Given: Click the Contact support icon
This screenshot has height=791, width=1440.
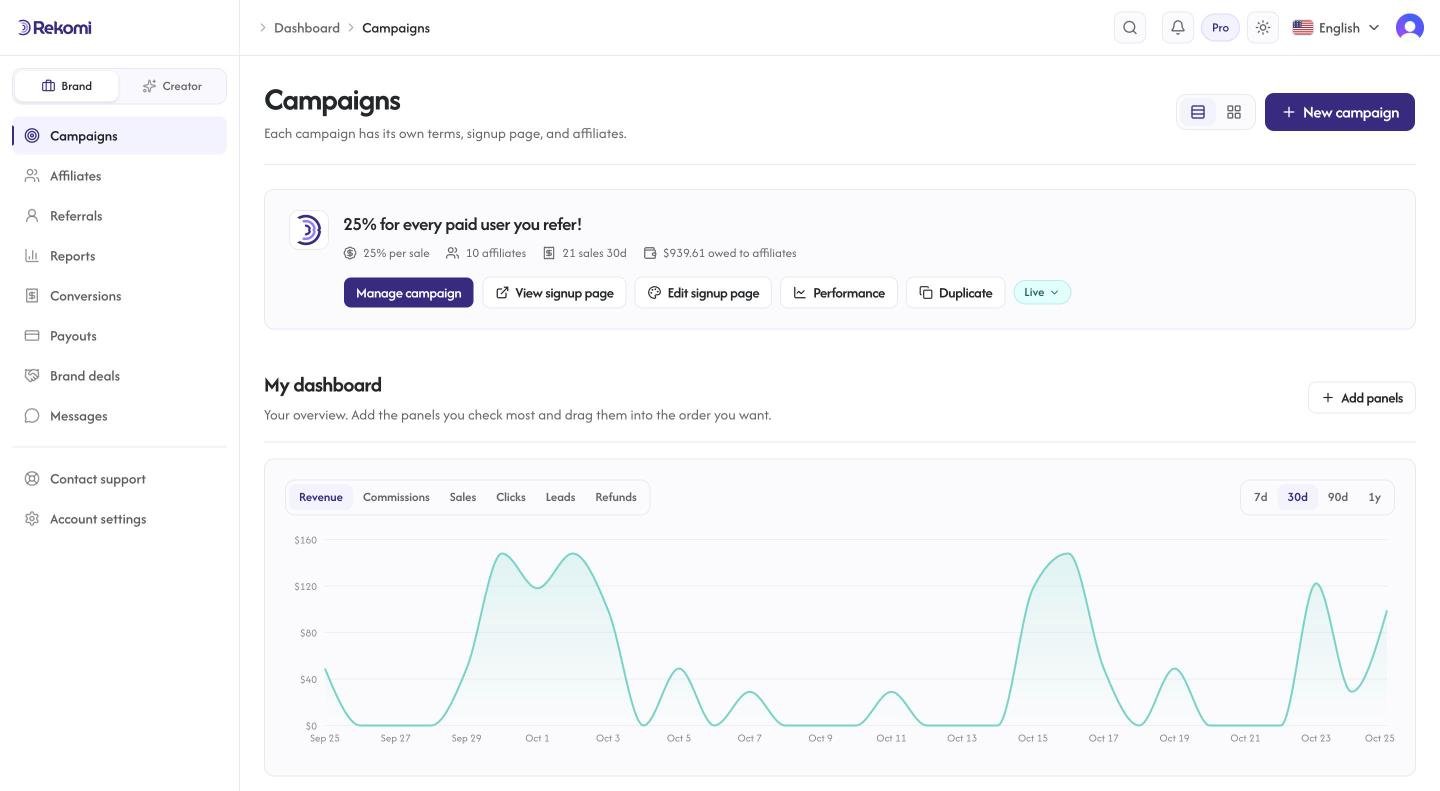Looking at the screenshot, I should point(32,479).
